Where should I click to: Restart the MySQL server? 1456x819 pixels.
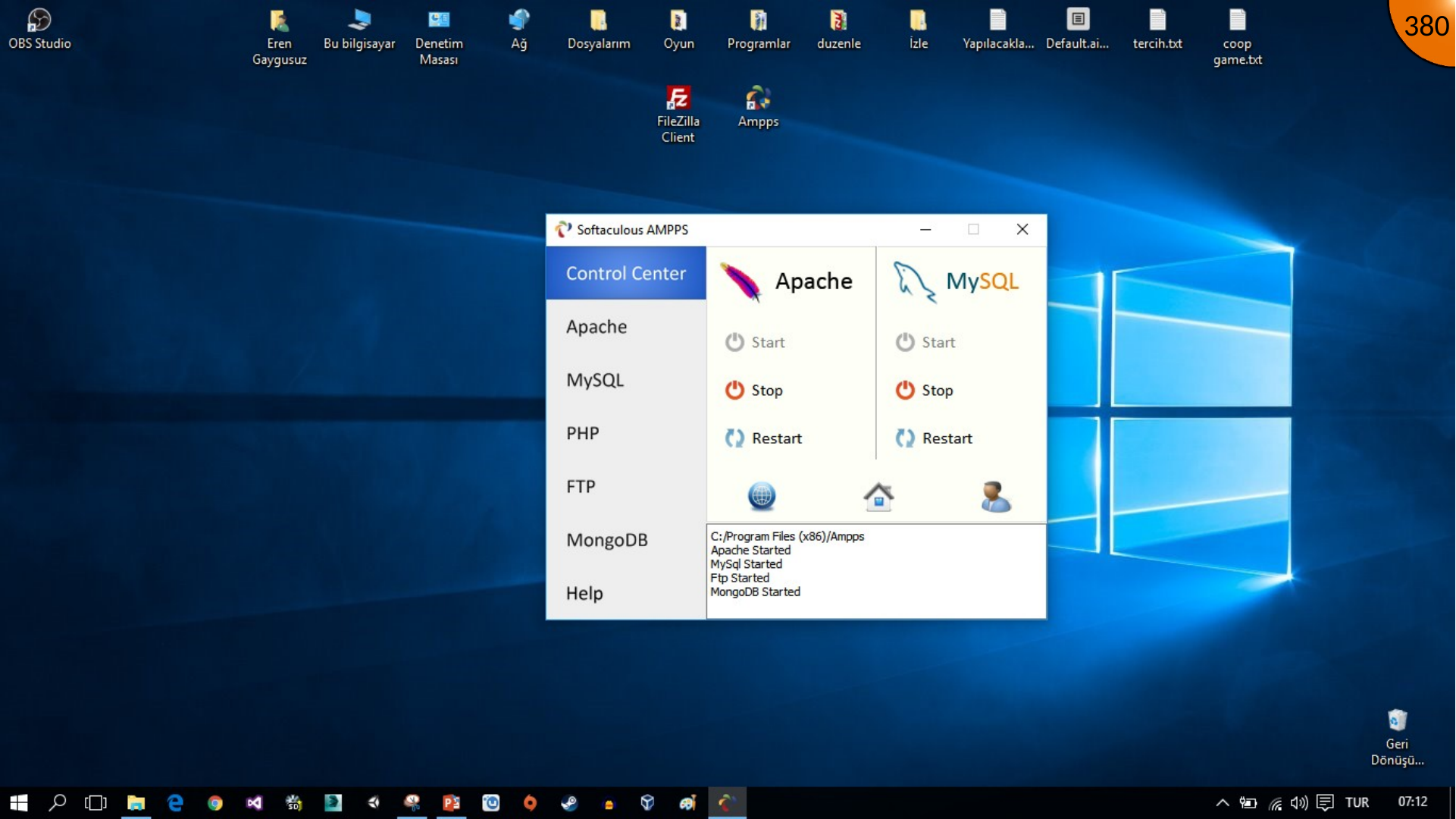coord(934,438)
